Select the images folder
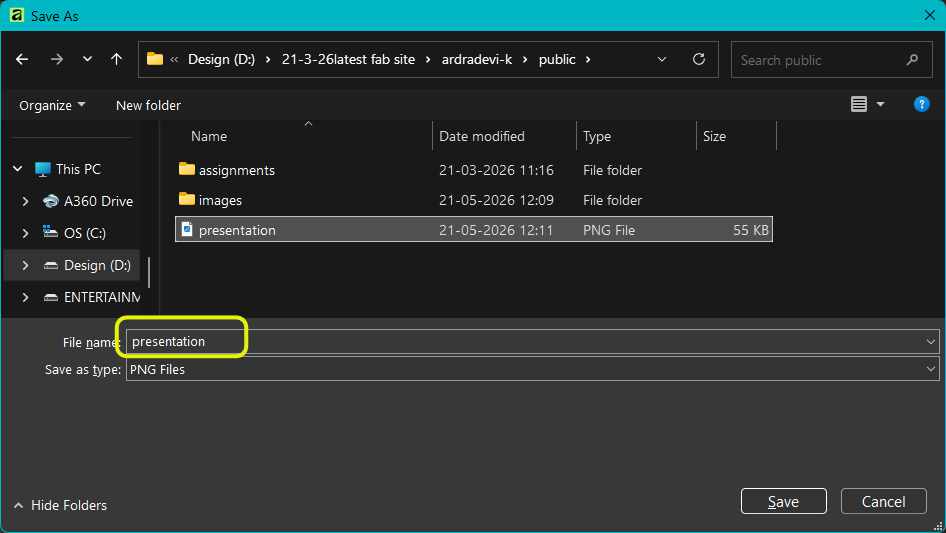 [474, 200]
